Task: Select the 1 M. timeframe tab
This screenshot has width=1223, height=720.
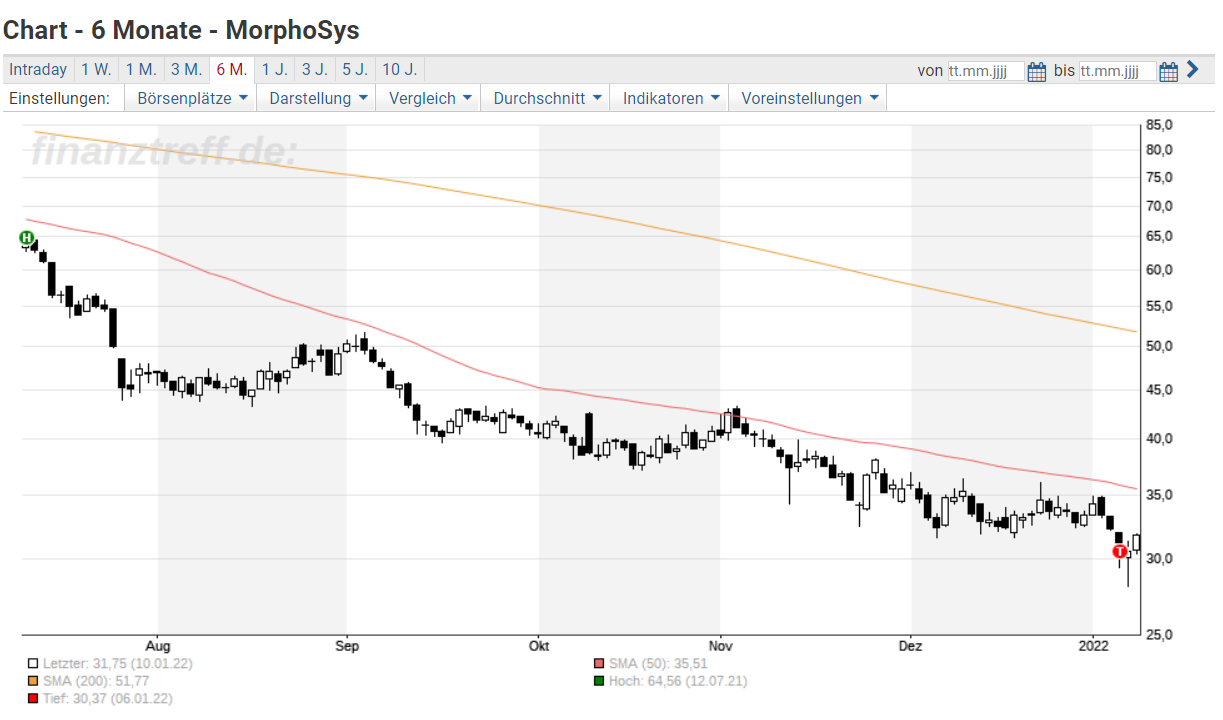Action: tap(141, 70)
